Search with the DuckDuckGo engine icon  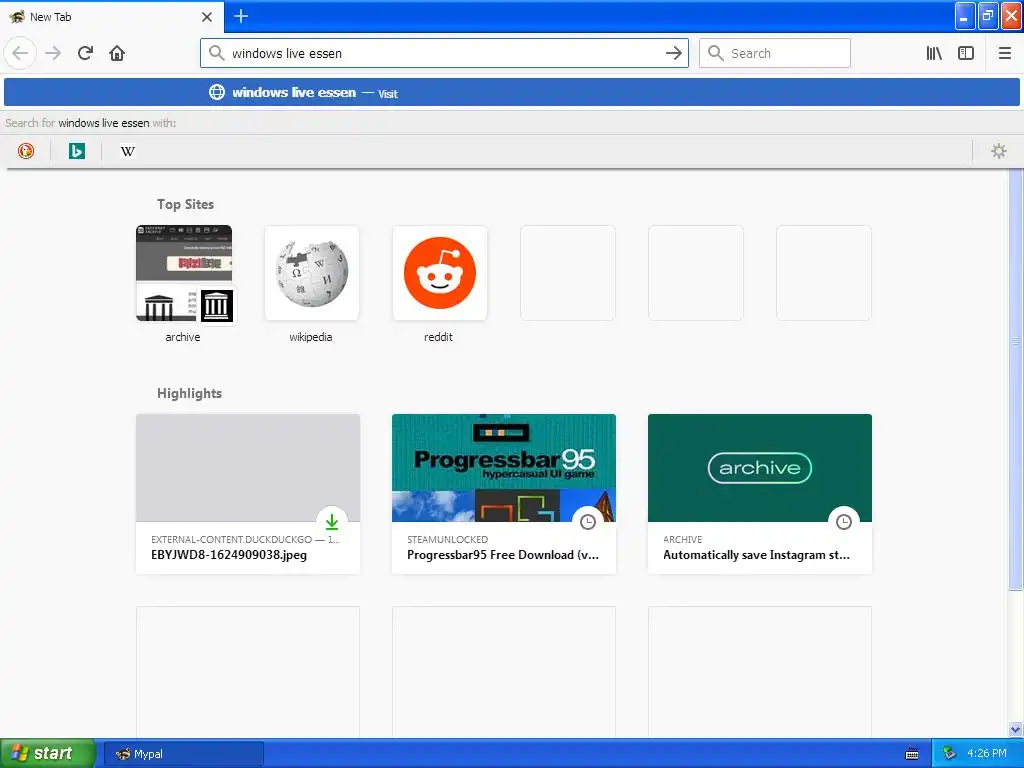pos(25,151)
